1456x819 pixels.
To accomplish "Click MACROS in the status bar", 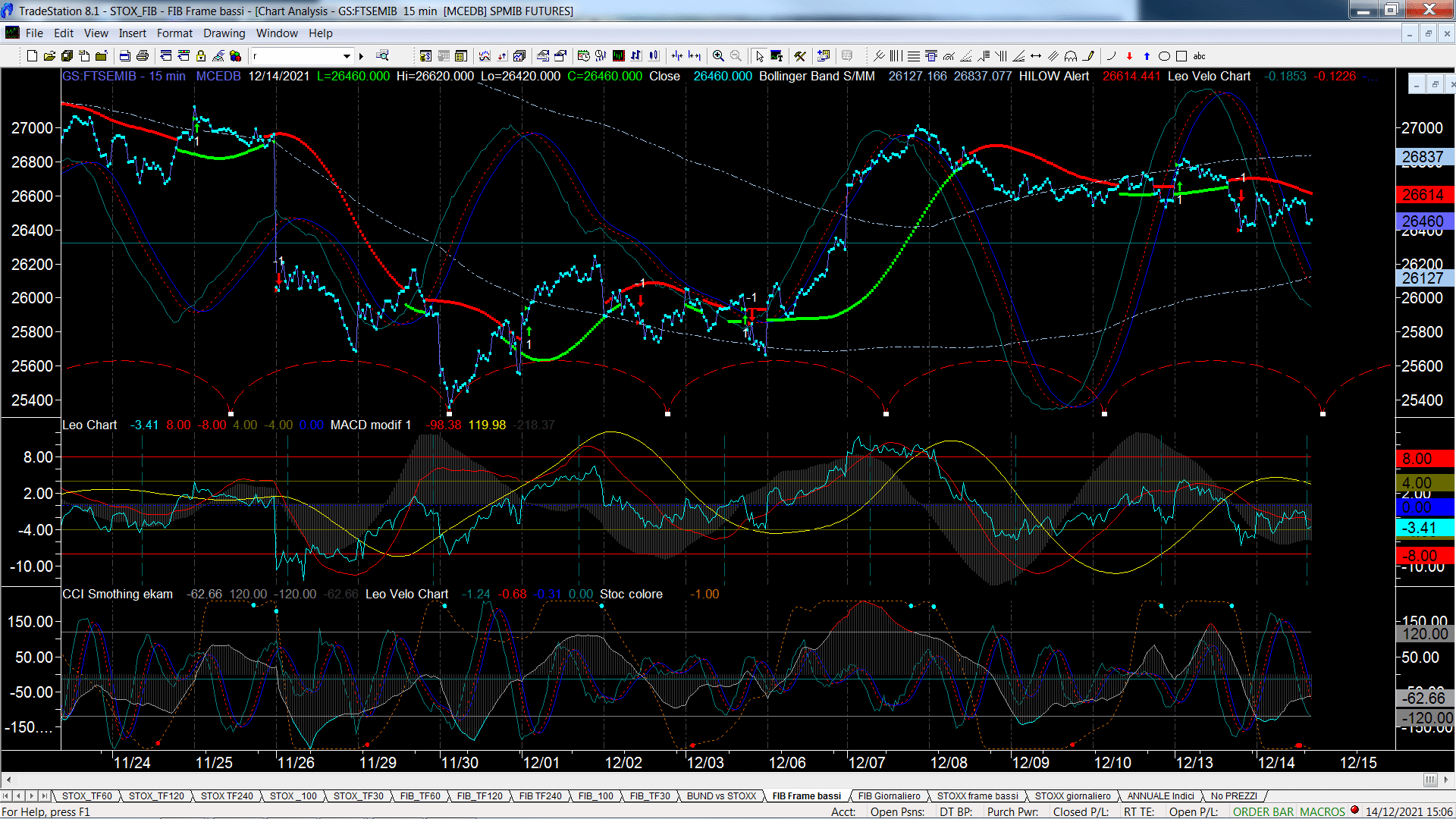I will pyautogui.click(x=1322, y=811).
